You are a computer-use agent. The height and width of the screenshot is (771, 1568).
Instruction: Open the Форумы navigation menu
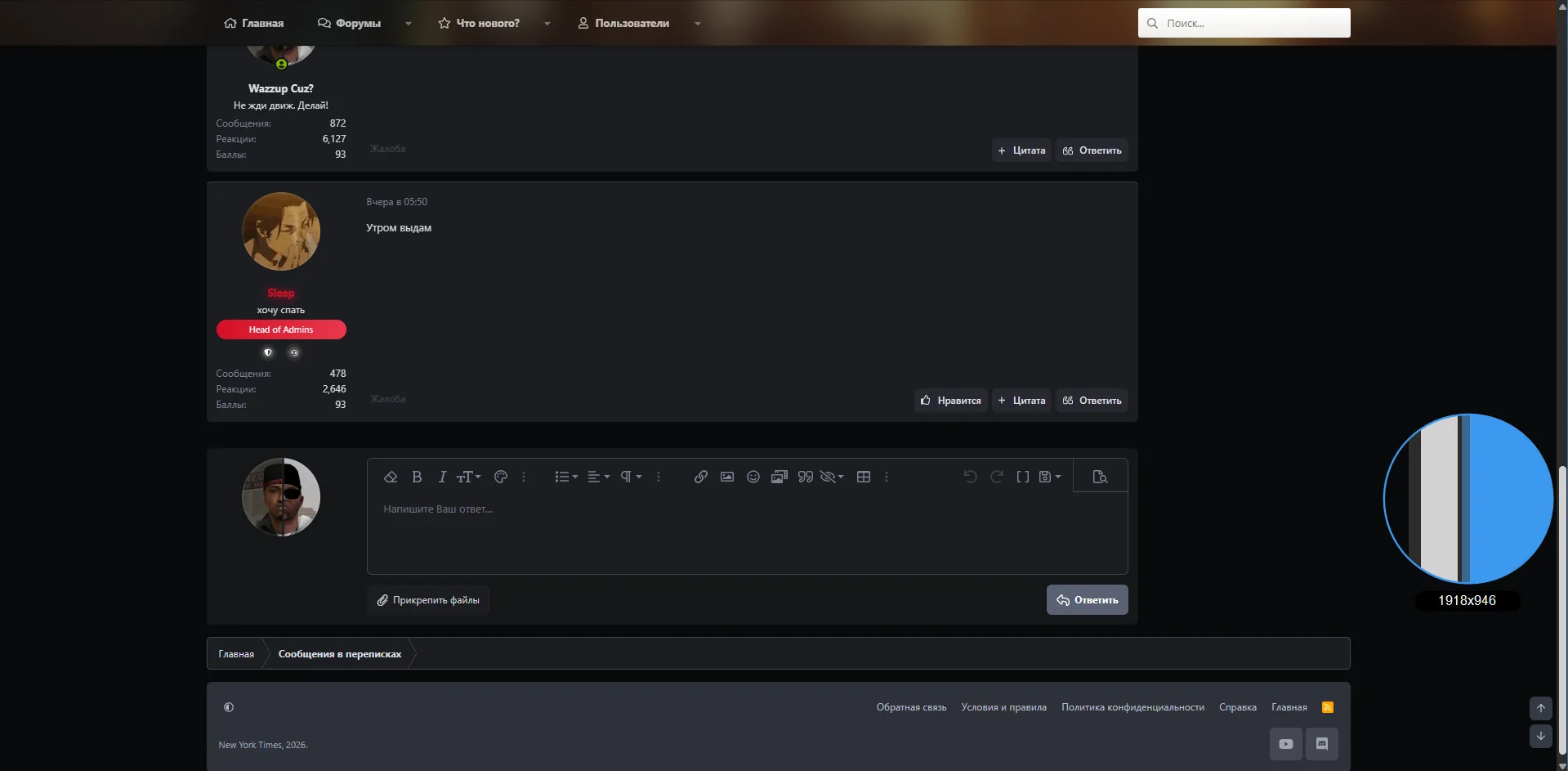tap(350, 23)
